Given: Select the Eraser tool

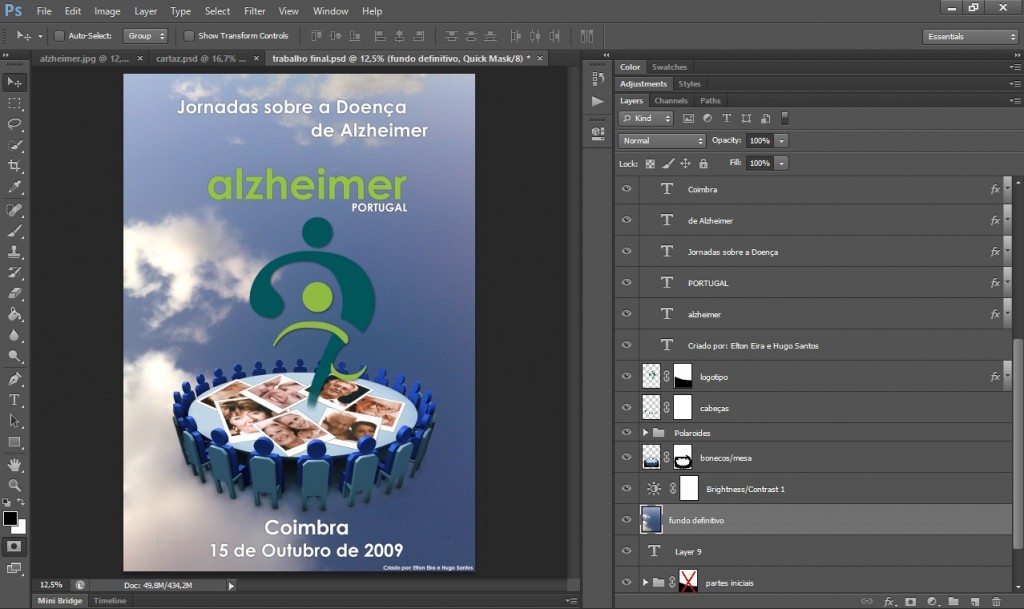Looking at the screenshot, I should (x=14, y=293).
